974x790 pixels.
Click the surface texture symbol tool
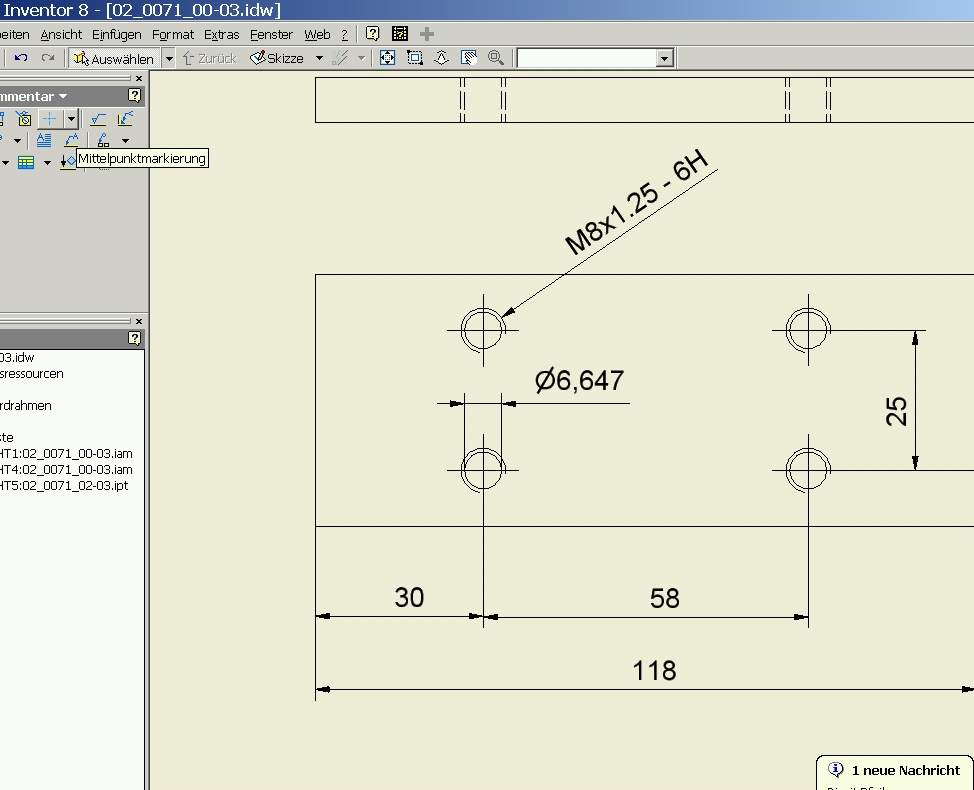click(x=98, y=119)
